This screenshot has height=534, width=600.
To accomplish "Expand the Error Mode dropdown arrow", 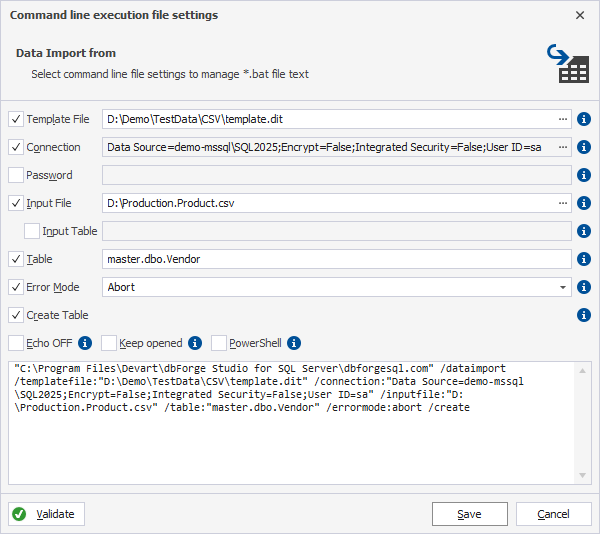I will [x=562, y=287].
